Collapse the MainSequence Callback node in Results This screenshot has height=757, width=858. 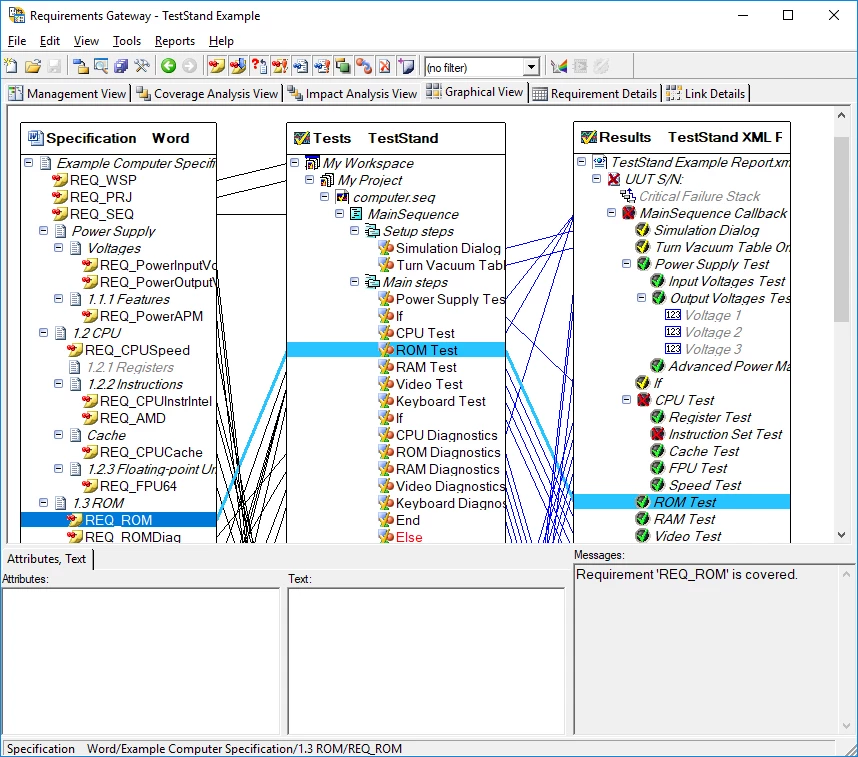tap(612, 213)
